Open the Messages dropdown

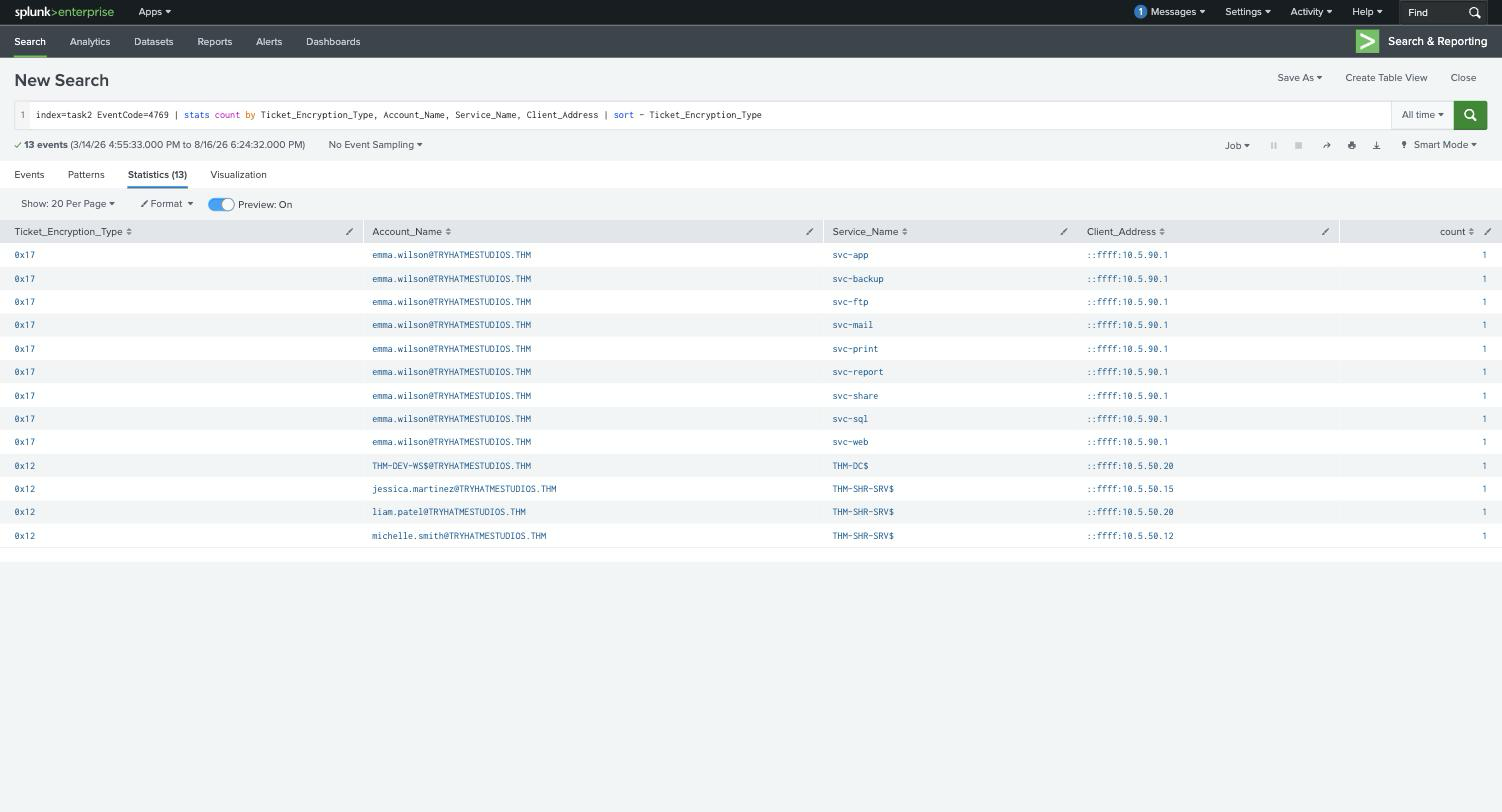[x=1178, y=12]
